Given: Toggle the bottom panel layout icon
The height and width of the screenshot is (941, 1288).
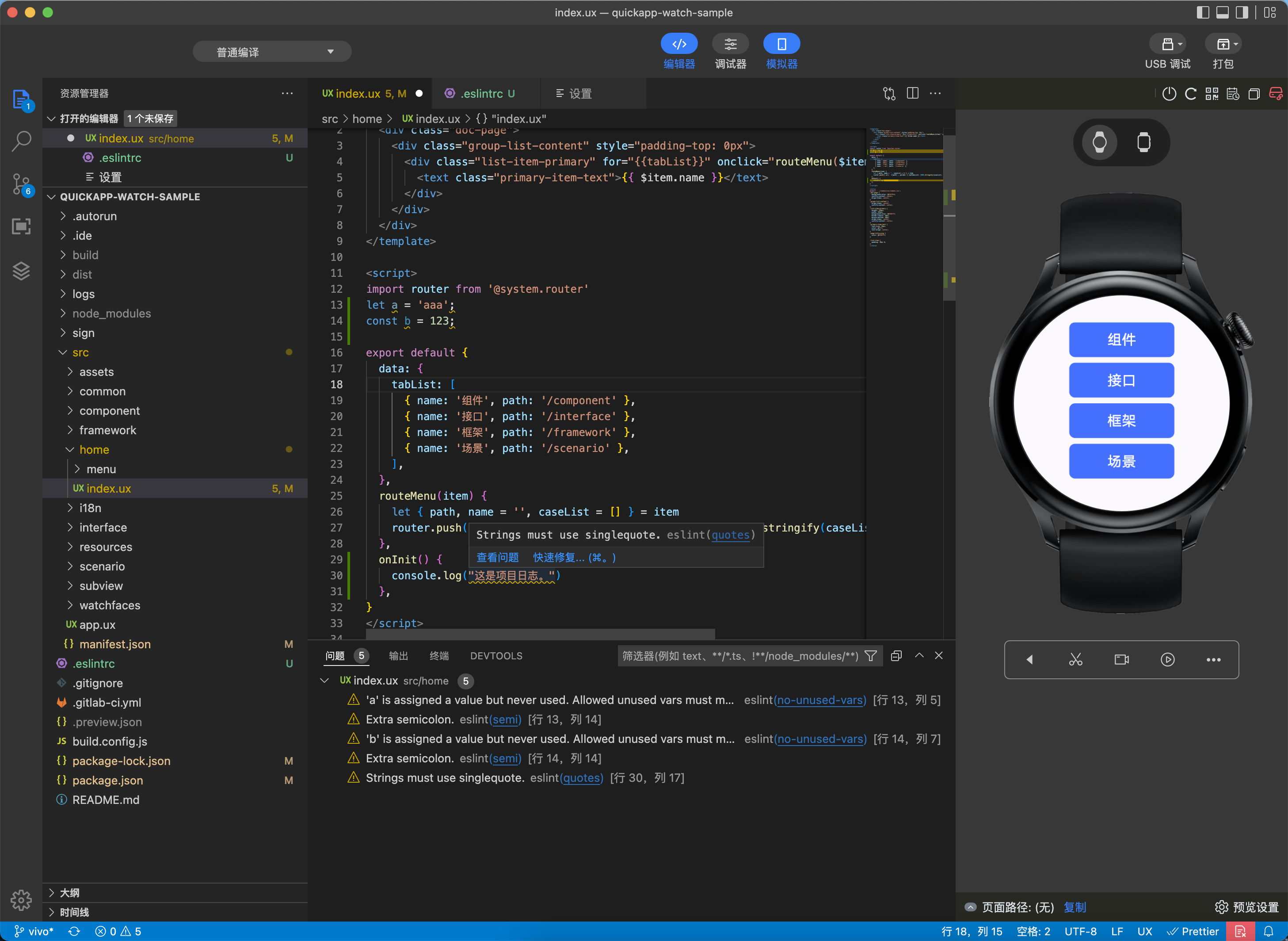Looking at the screenshot, I should click(1223, 12).
